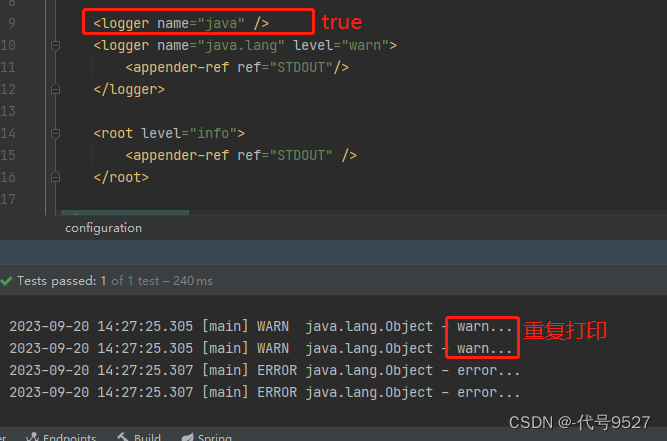667x441 pixels.
Task: Open the Build tool window tab
Action: [139, 437]
